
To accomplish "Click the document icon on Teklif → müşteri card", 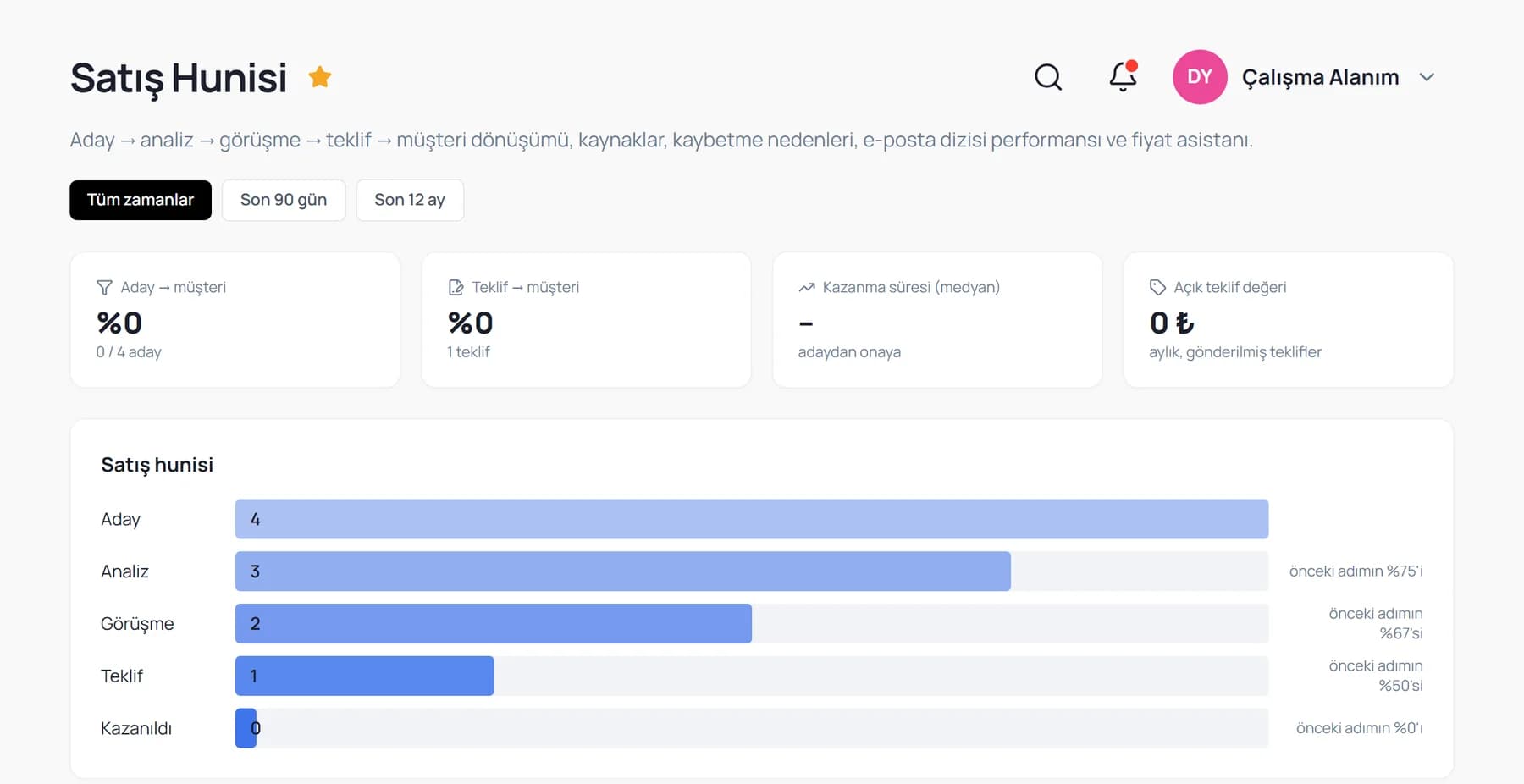I will coord(456,288).
